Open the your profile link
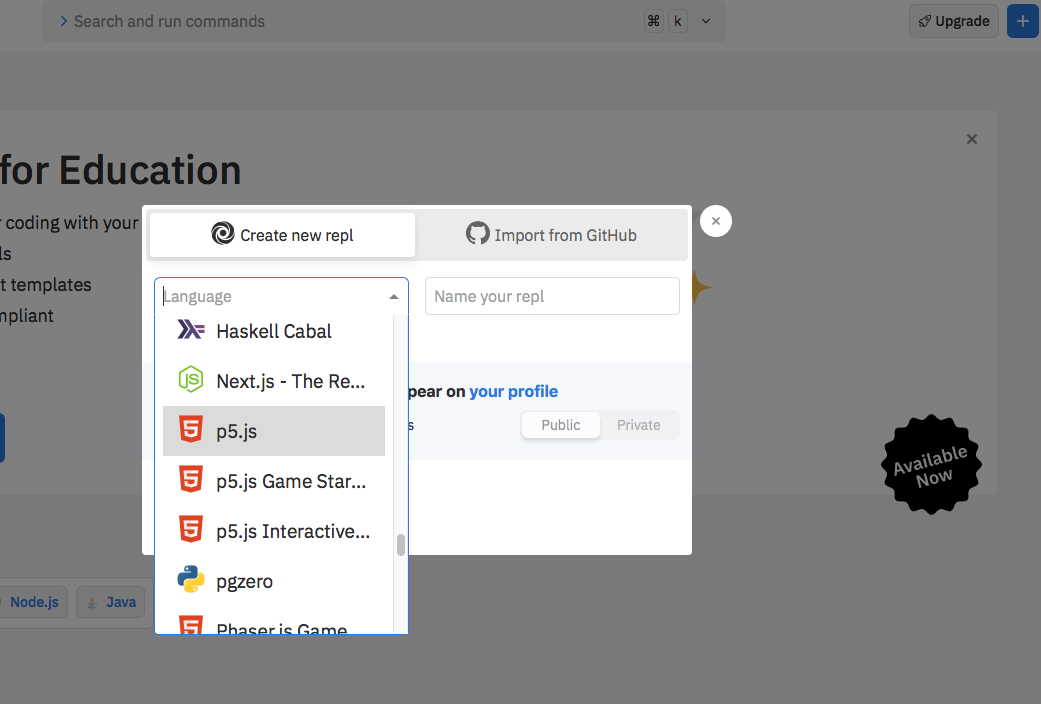Image resolution: width=1041 pixels, height=704 pixels. tap(513, 391)
